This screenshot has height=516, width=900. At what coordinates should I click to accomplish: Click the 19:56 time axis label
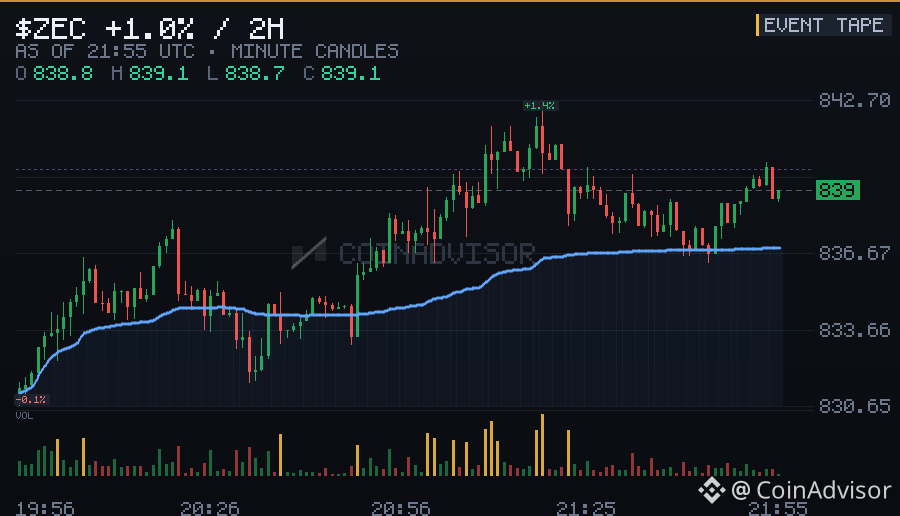click(x=45, y=509)
